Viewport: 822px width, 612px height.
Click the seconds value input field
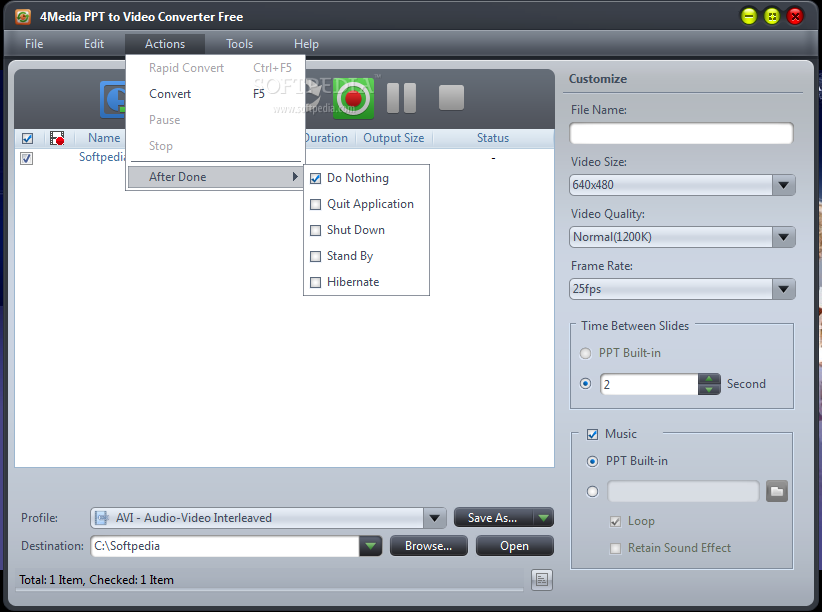click(649, 384)
